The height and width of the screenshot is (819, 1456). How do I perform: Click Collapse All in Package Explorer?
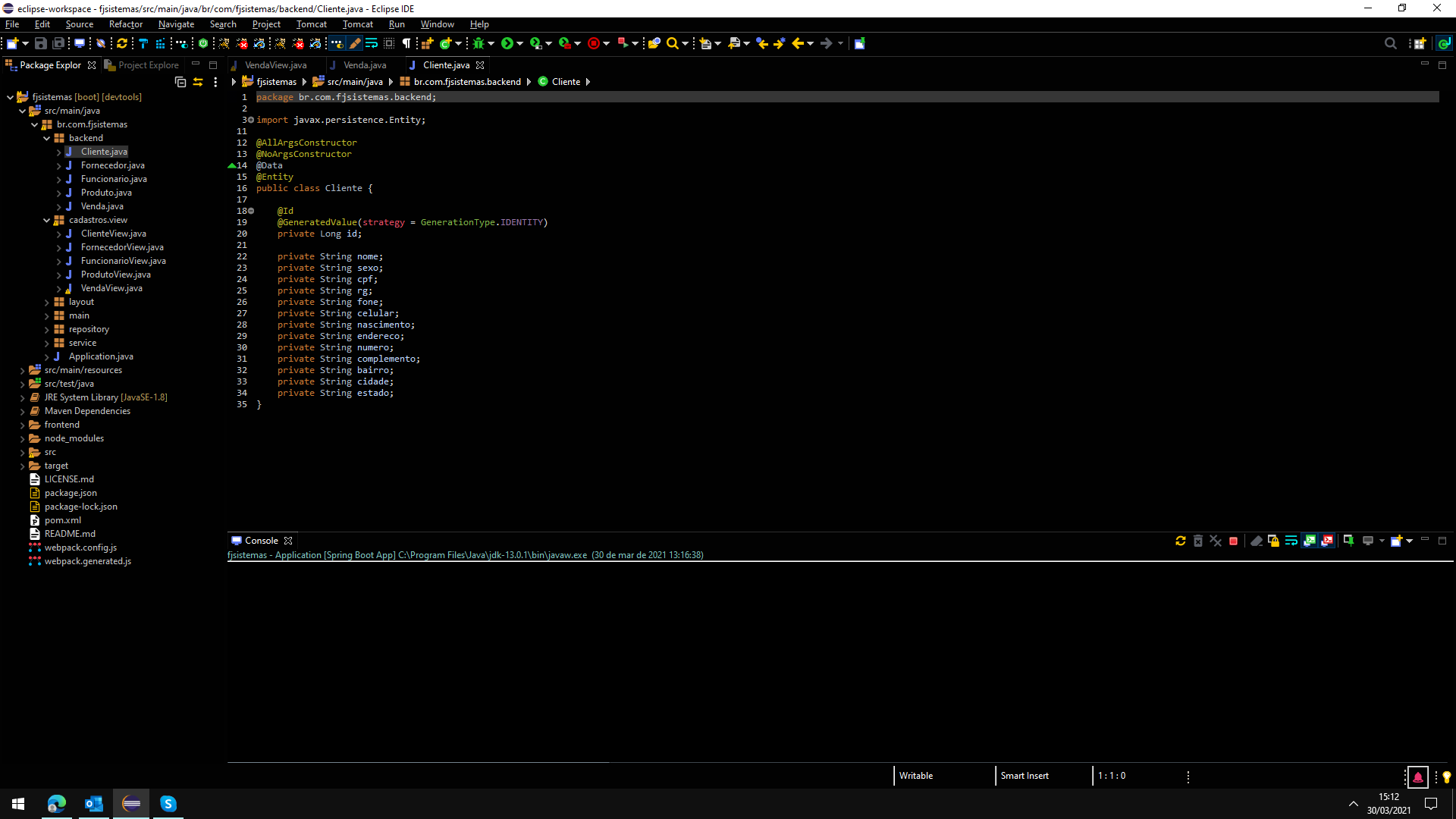pos(180,82)
